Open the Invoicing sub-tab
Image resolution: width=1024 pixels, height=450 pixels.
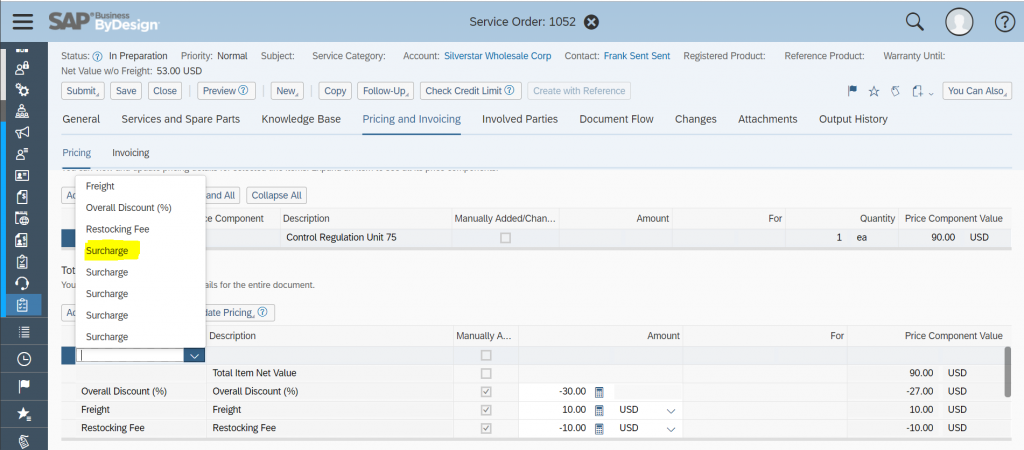tap(131, 153)
